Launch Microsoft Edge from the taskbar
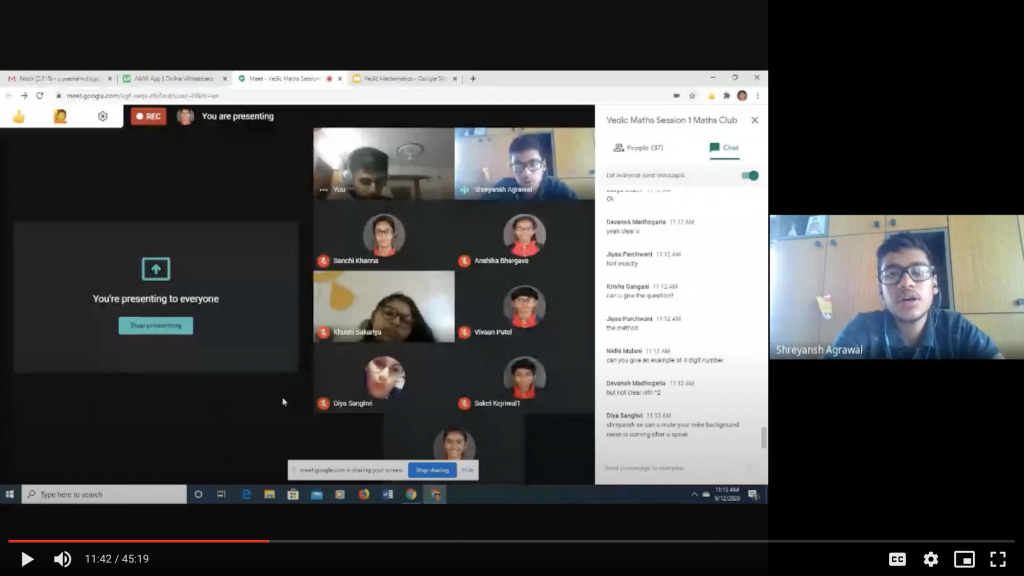1024x576 pixels. tap(246, 494)
